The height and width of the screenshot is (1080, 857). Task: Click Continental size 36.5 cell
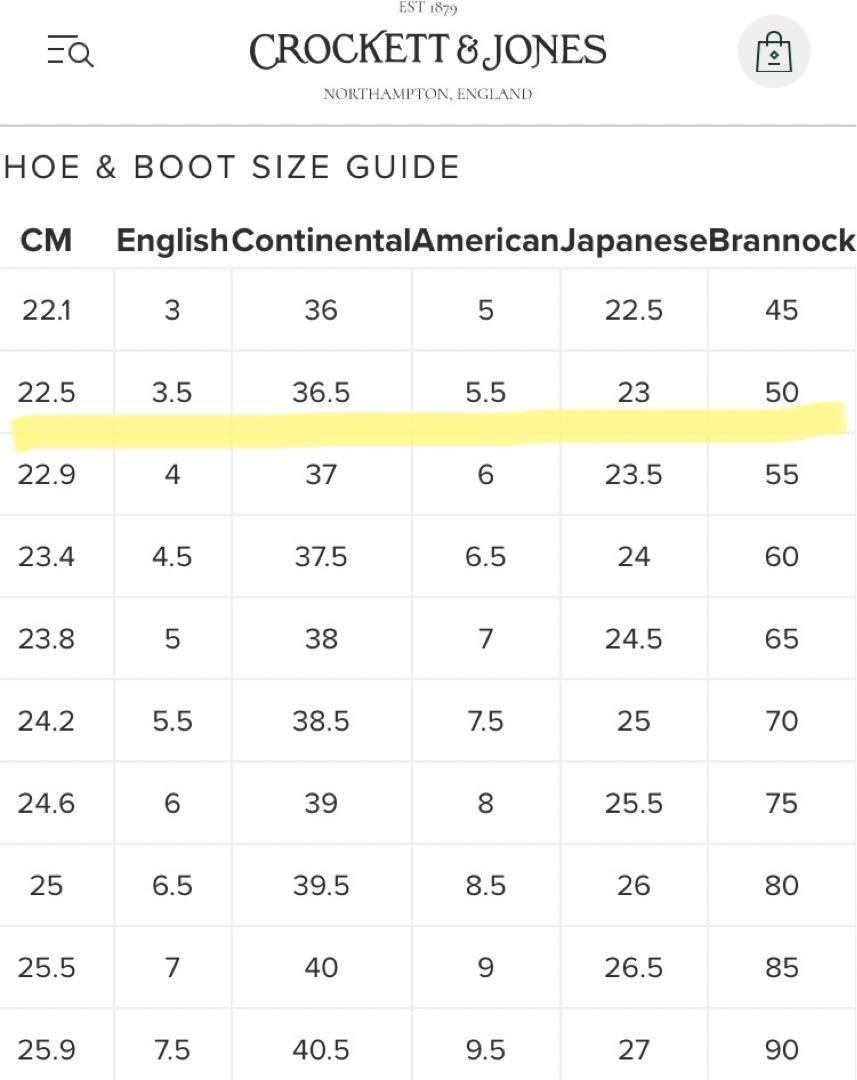322,392
